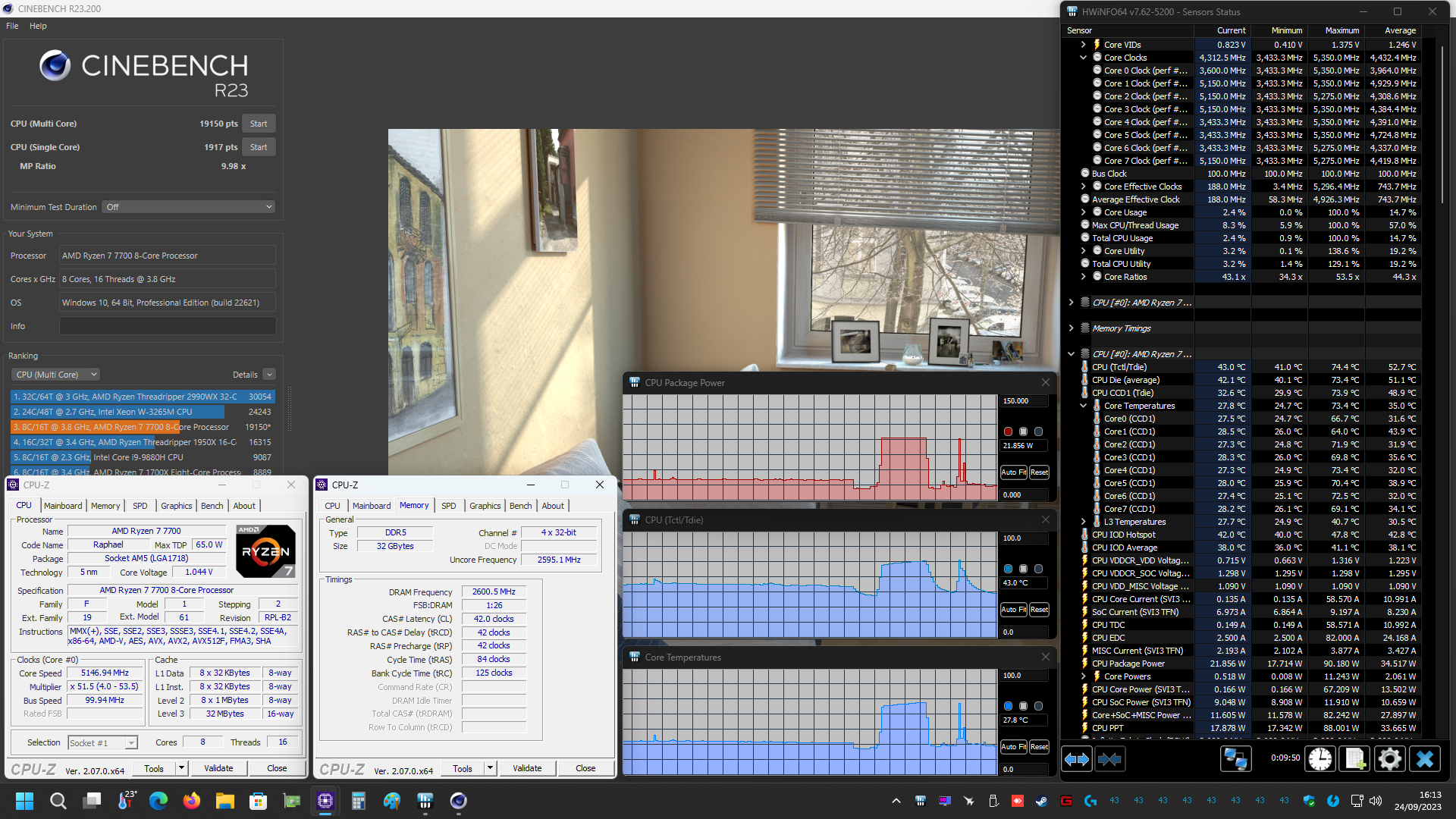This screenshot has width=1456, height=819.
Task: Select ranking row Threadripper 2990WX
Action: point(143,397)
